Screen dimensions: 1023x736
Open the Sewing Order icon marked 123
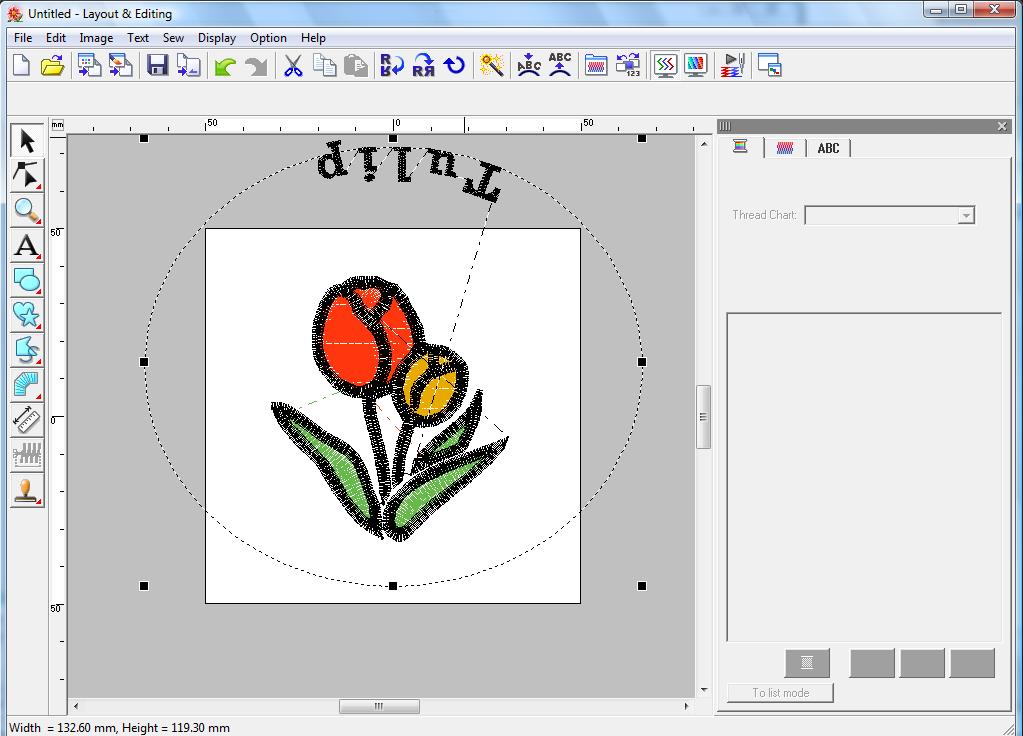tap(628, 65)
